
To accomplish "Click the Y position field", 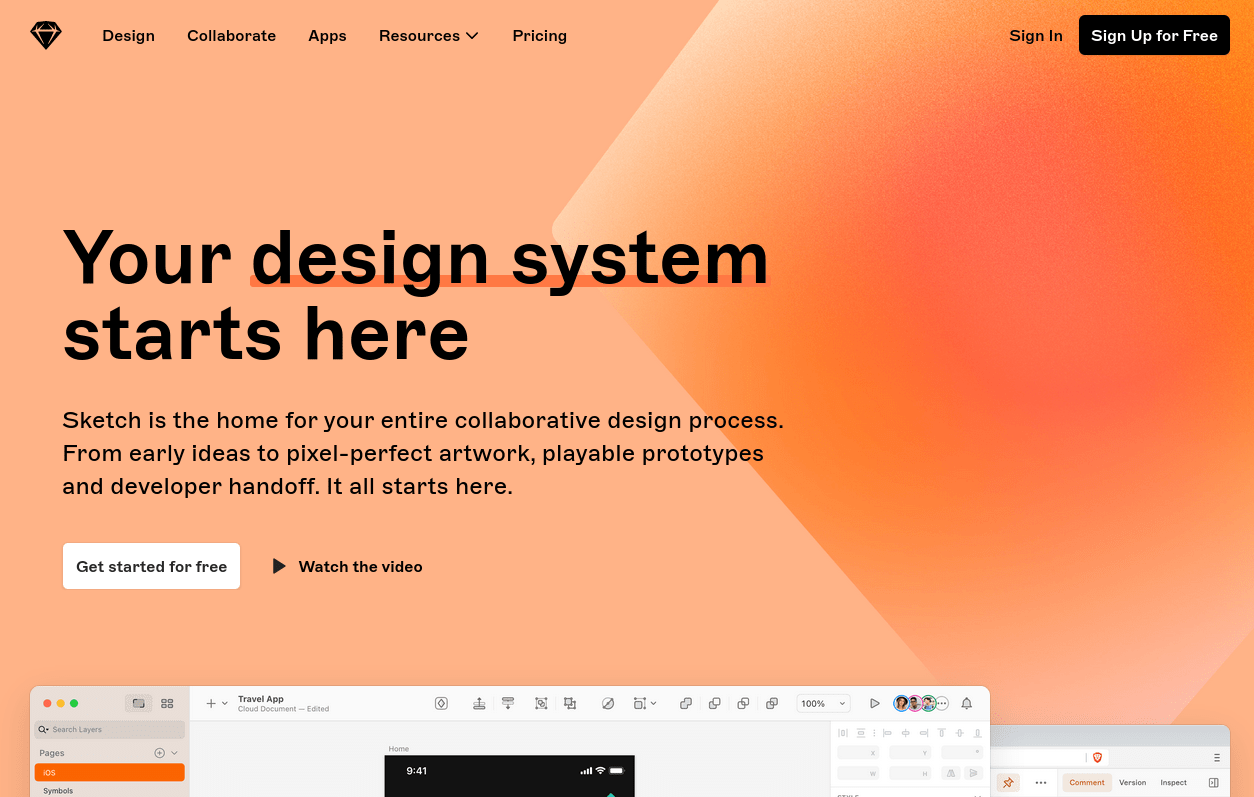I will (910, 752).
